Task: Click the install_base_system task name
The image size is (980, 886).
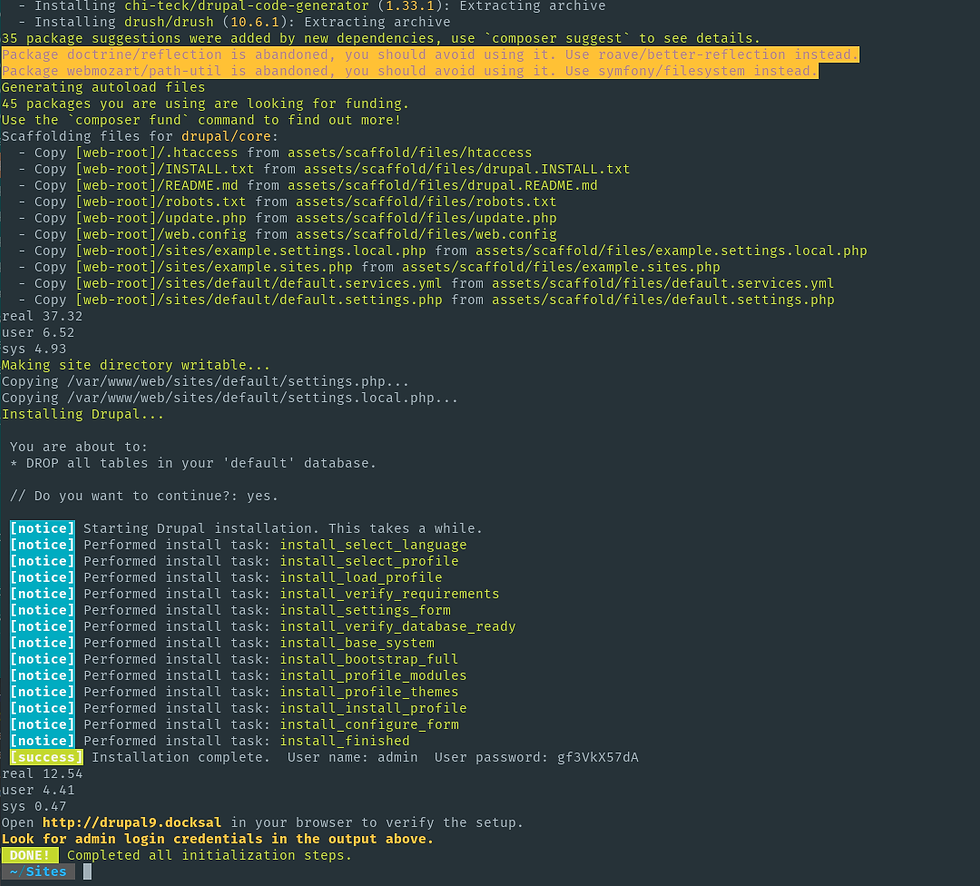Action: (357, 643)
